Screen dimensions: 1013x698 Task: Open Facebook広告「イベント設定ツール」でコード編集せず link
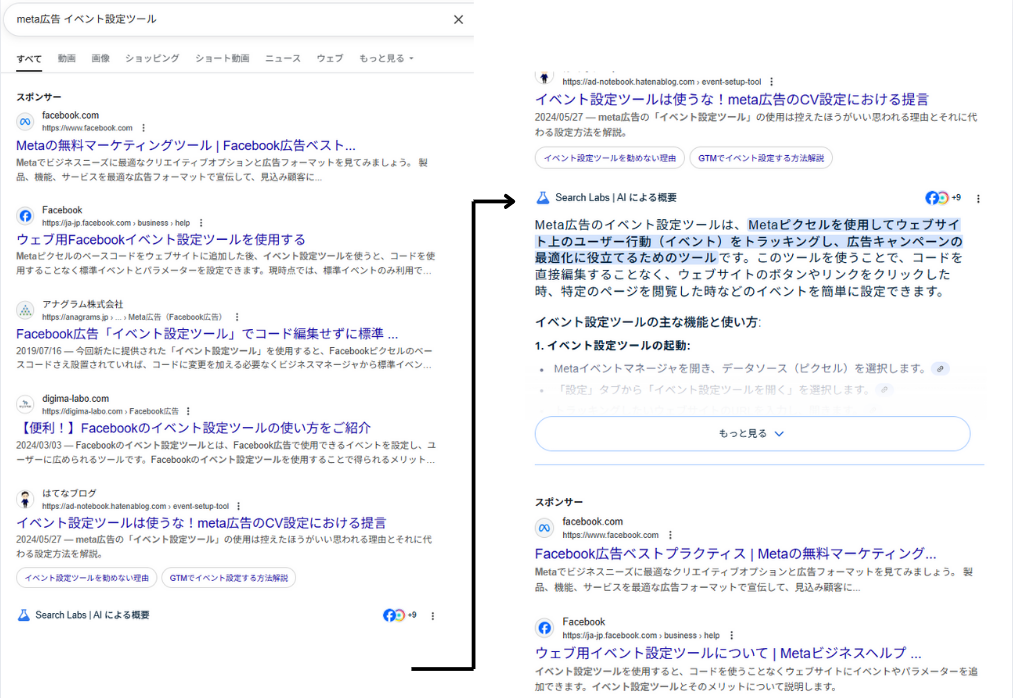pos(207,334)
